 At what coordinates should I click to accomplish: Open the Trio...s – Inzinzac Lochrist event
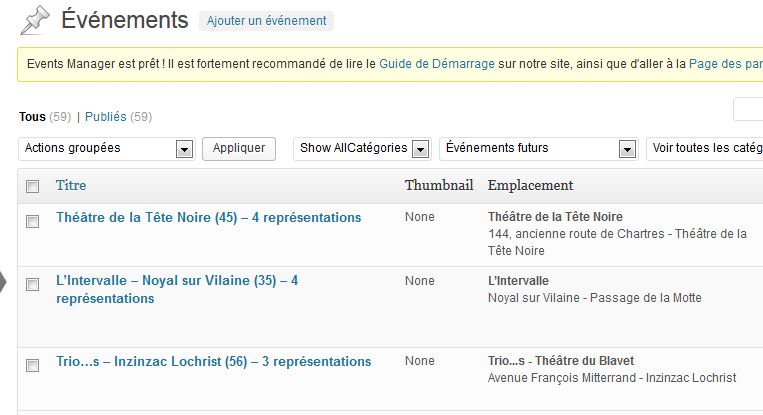213,361
